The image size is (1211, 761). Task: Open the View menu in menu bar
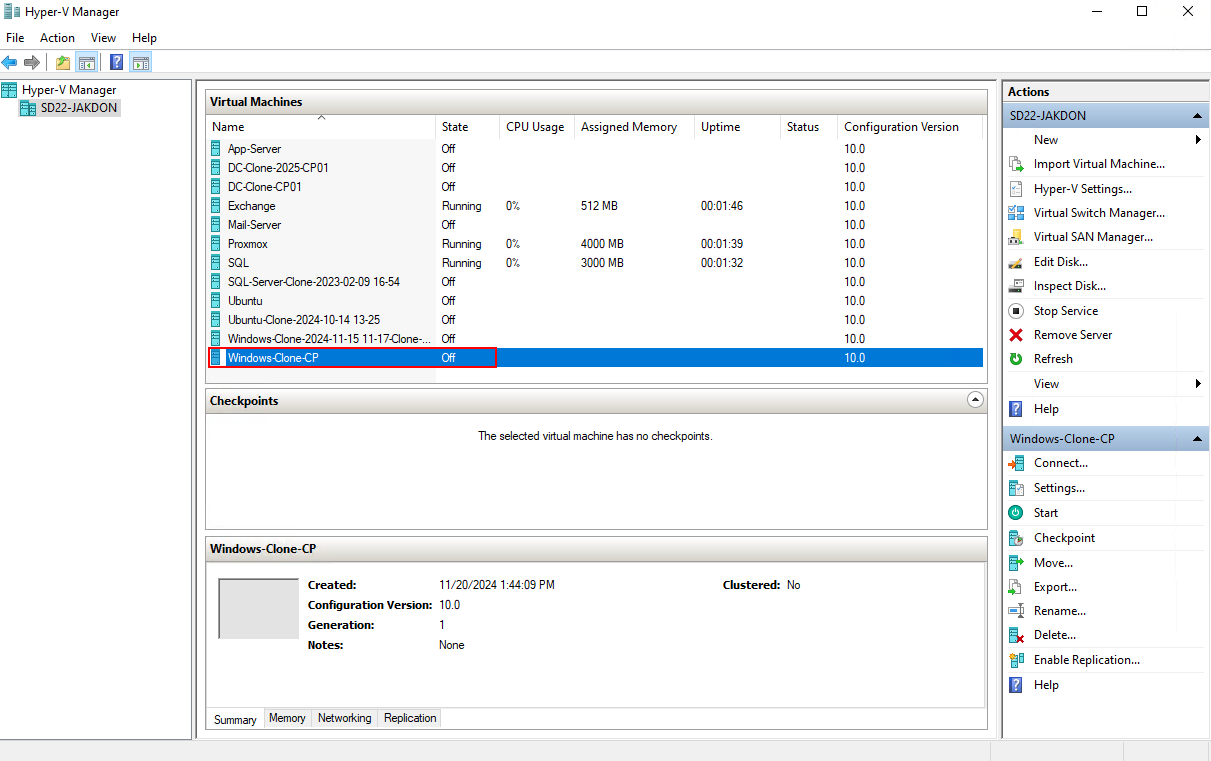click(104, 38)
